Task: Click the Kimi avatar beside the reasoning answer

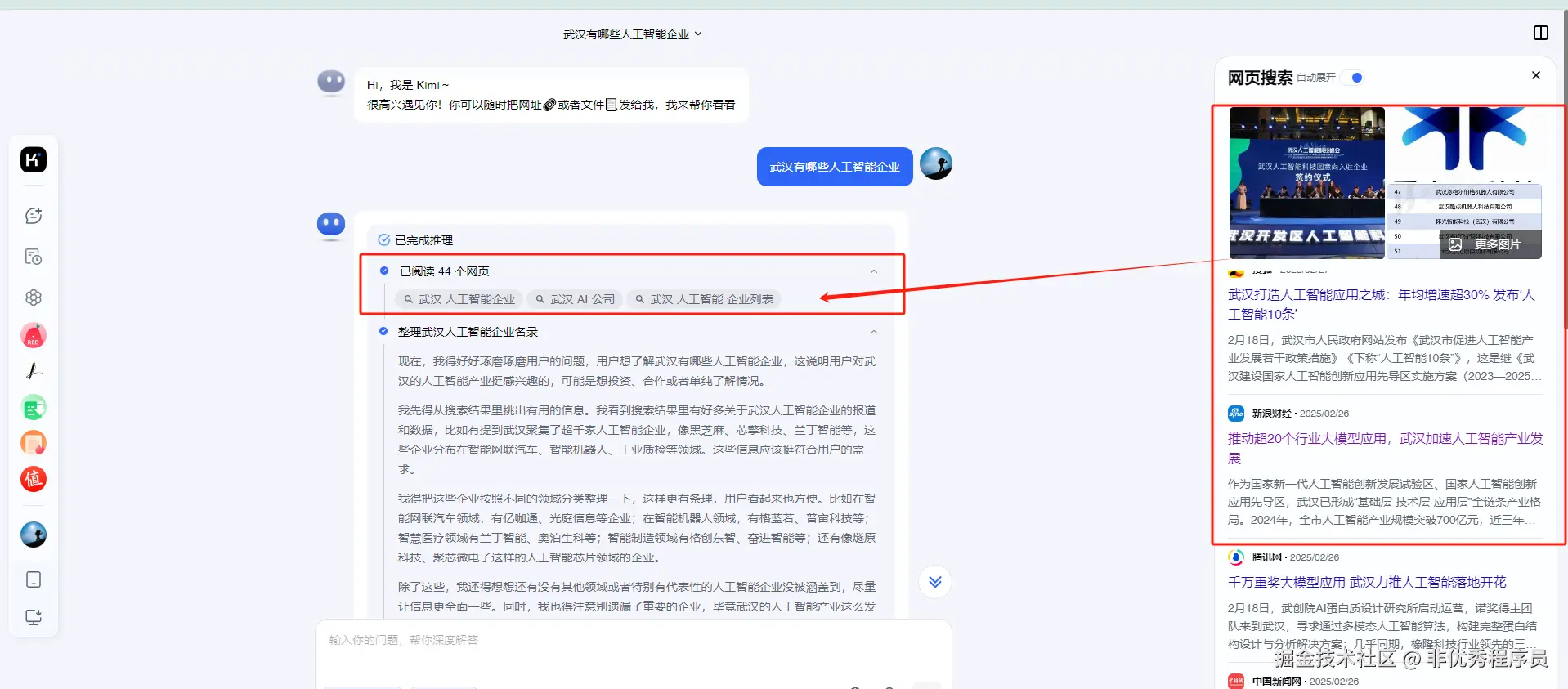Action: (331, 224)
